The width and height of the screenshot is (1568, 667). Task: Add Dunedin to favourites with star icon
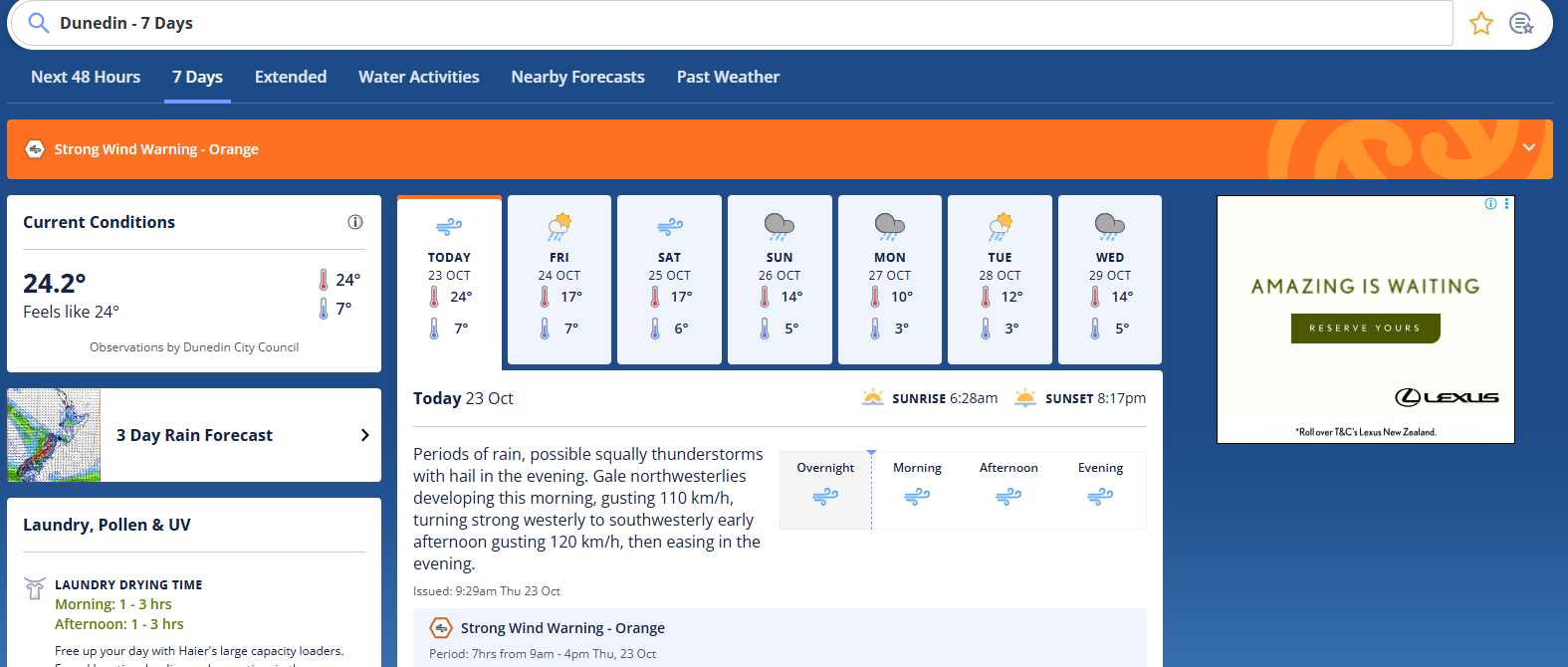(1480, 23)
